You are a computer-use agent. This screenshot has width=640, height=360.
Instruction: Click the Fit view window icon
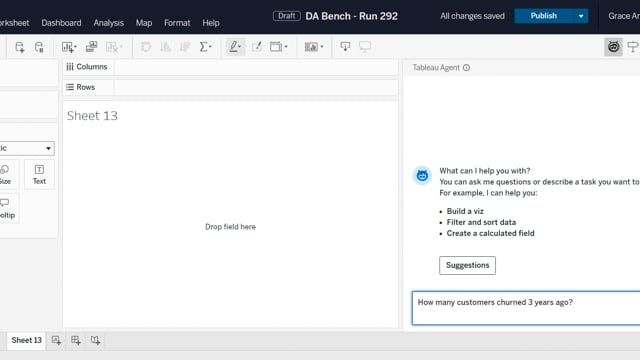click(276, 47)
